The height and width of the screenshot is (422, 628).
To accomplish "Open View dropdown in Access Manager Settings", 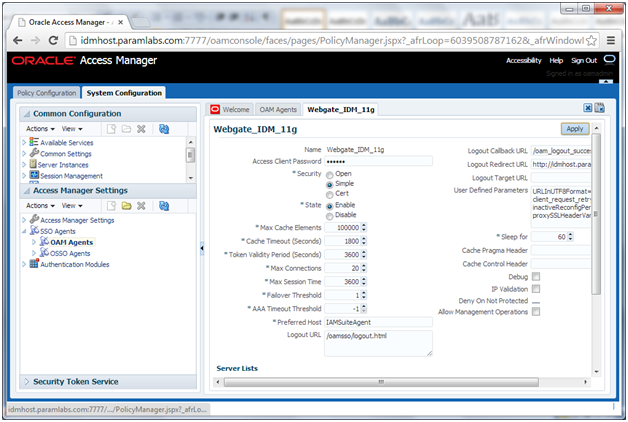I will coord(72,205).
